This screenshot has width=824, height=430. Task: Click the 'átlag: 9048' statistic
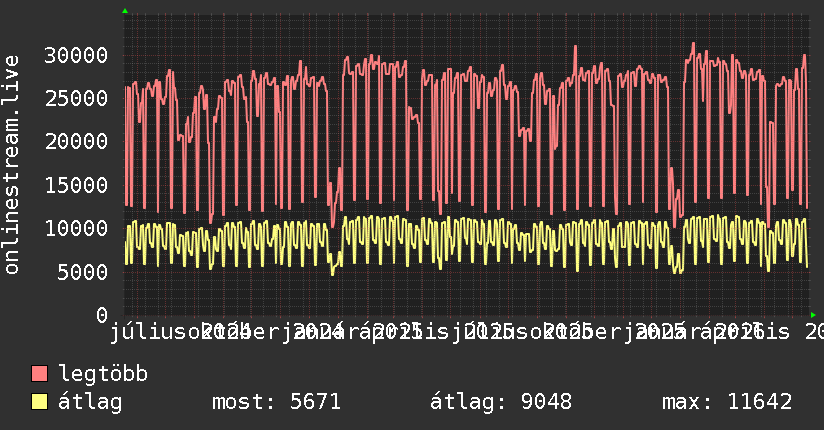click(501, 402)
